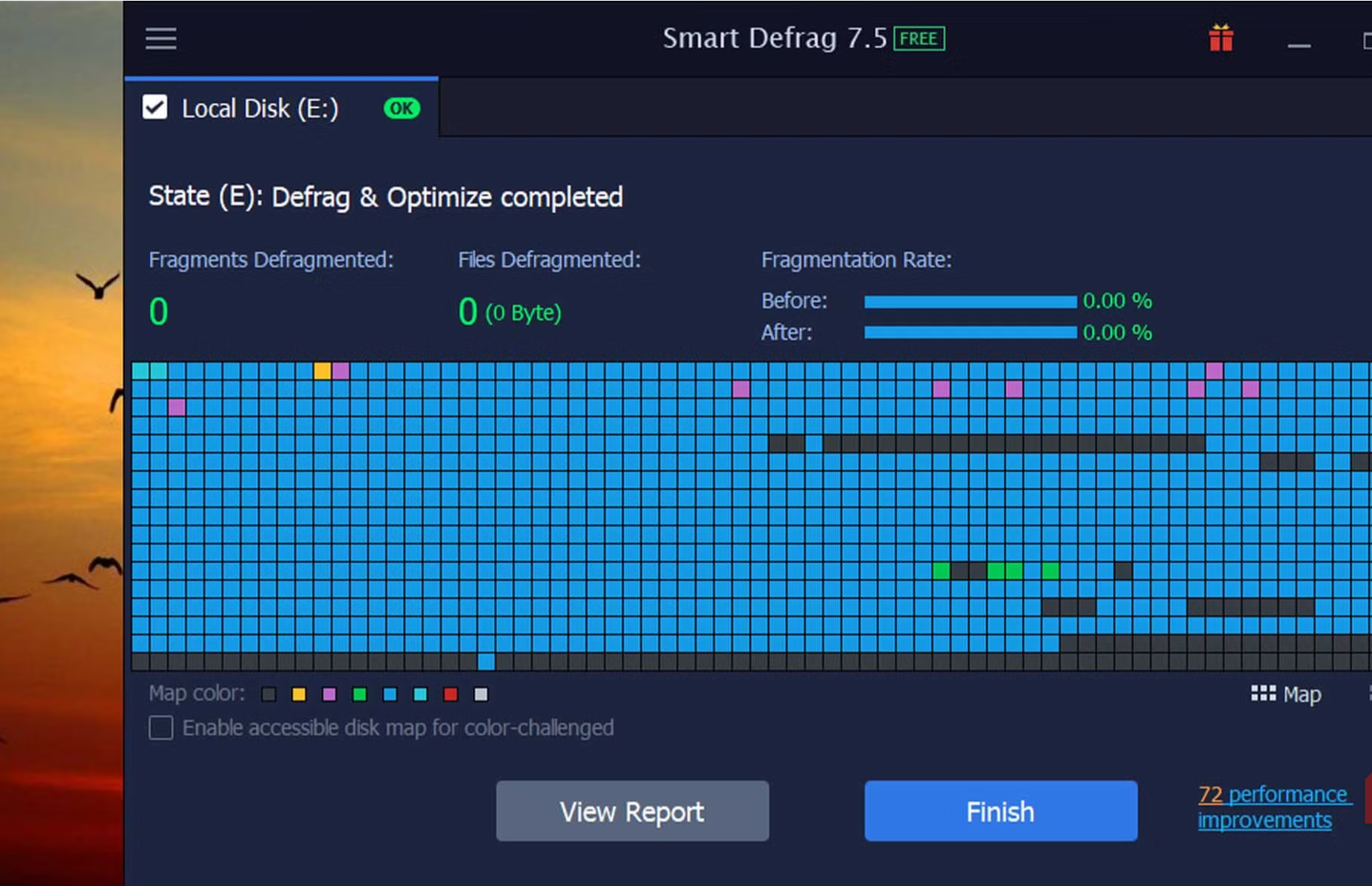
Task: Click the Finish button
Action: (1000, 811)
